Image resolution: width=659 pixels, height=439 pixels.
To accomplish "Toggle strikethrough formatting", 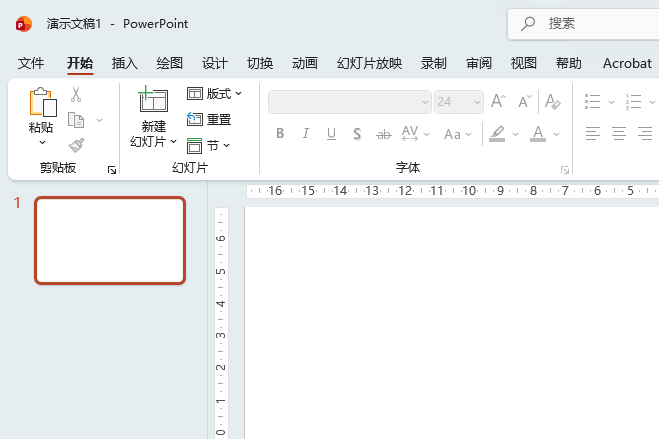I will tap(384, 134).
